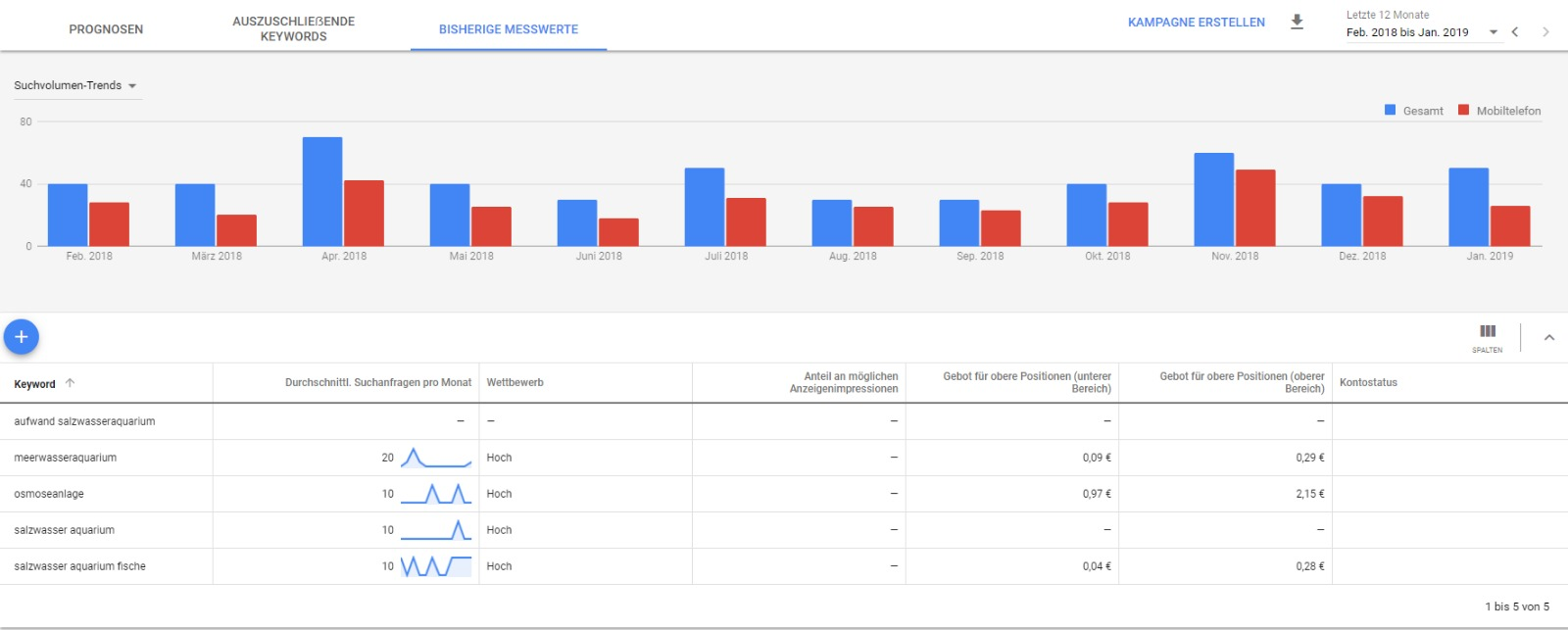1568x630 pixels.
Task: Click the 2,15 € upper bid value
Action: pyautogui.click(x=1310, y=494)
